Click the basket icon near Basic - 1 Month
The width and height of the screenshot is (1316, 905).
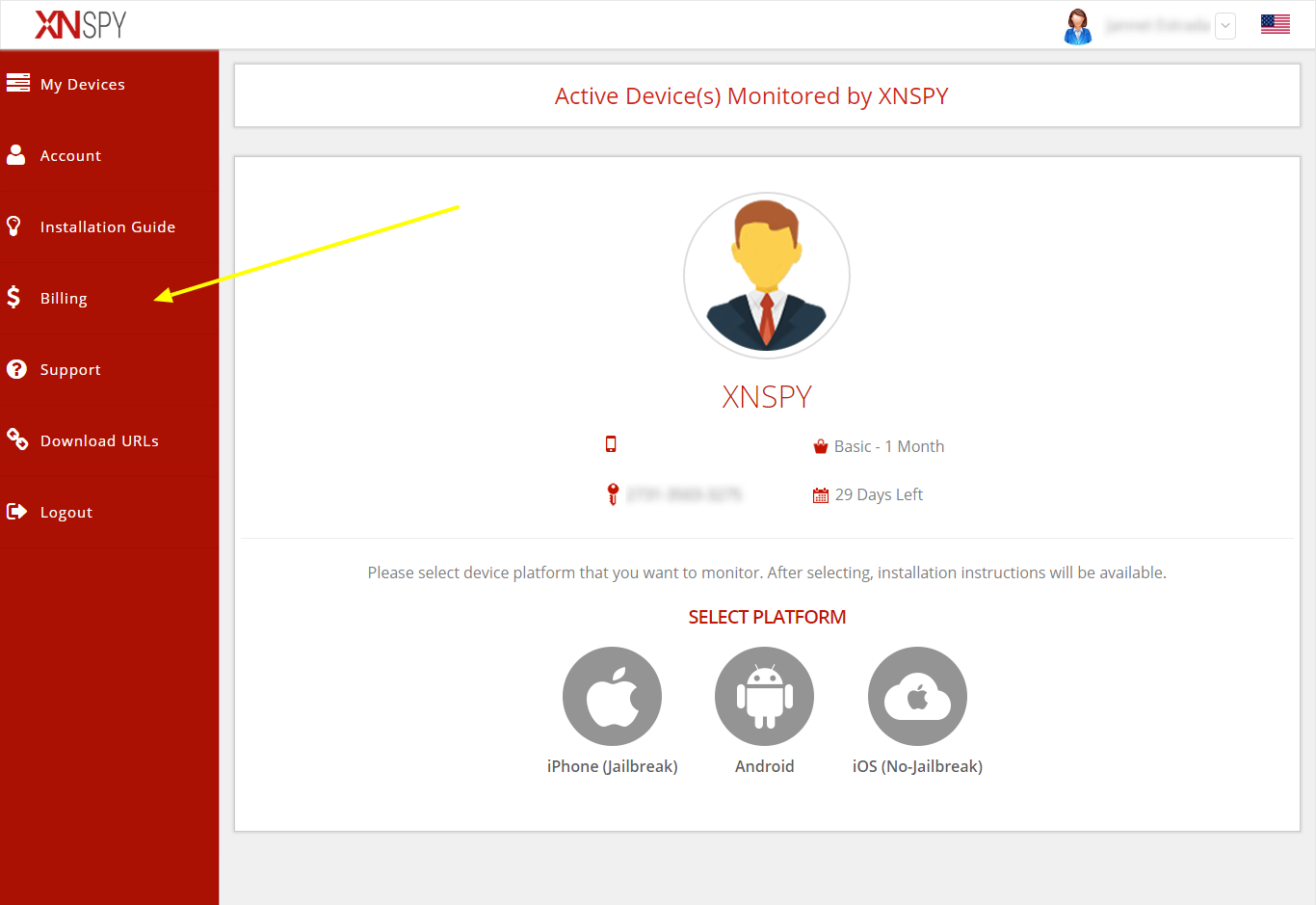tap(820, 445)
